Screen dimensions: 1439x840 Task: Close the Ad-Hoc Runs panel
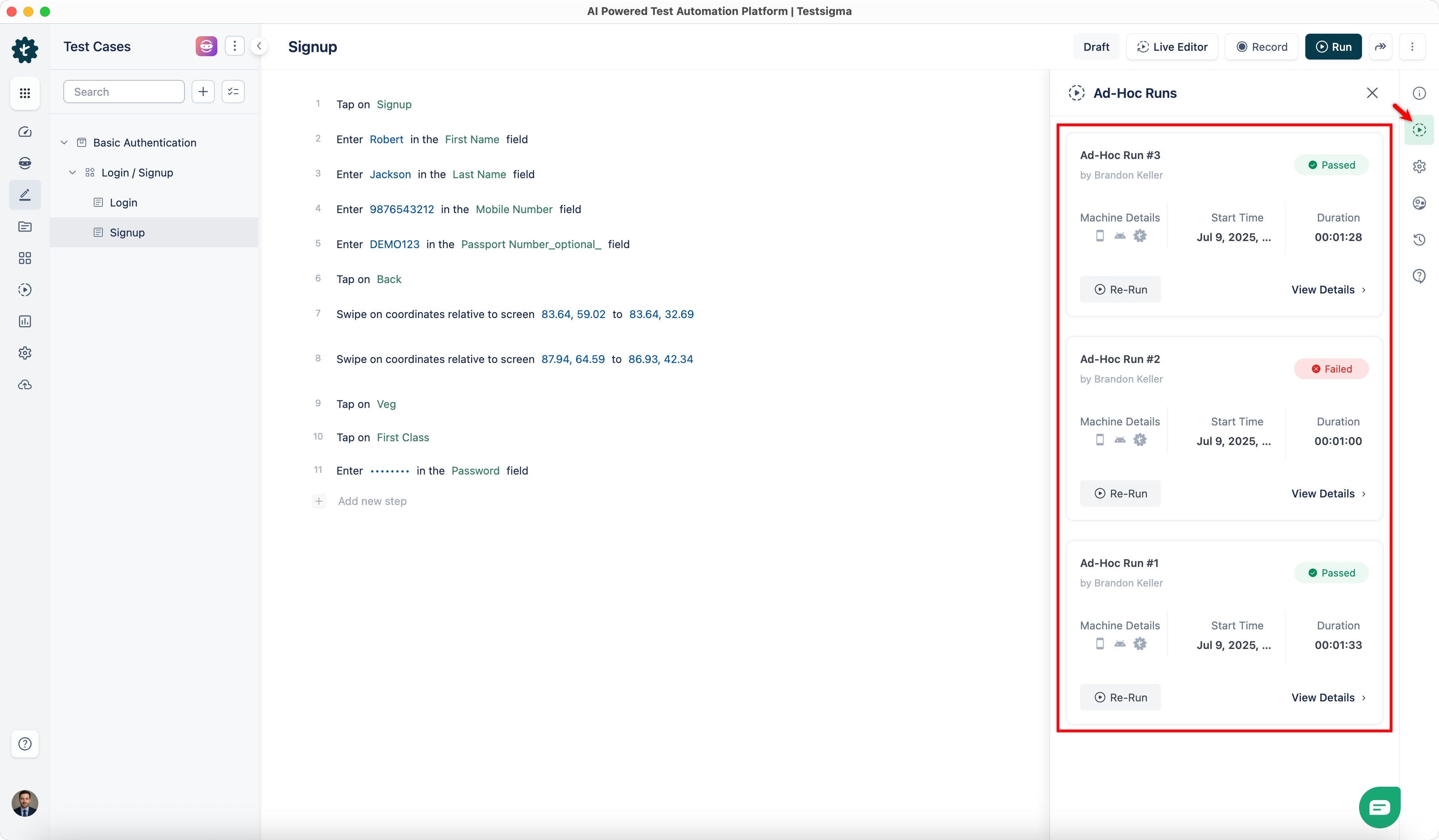tap(1372, 93)
